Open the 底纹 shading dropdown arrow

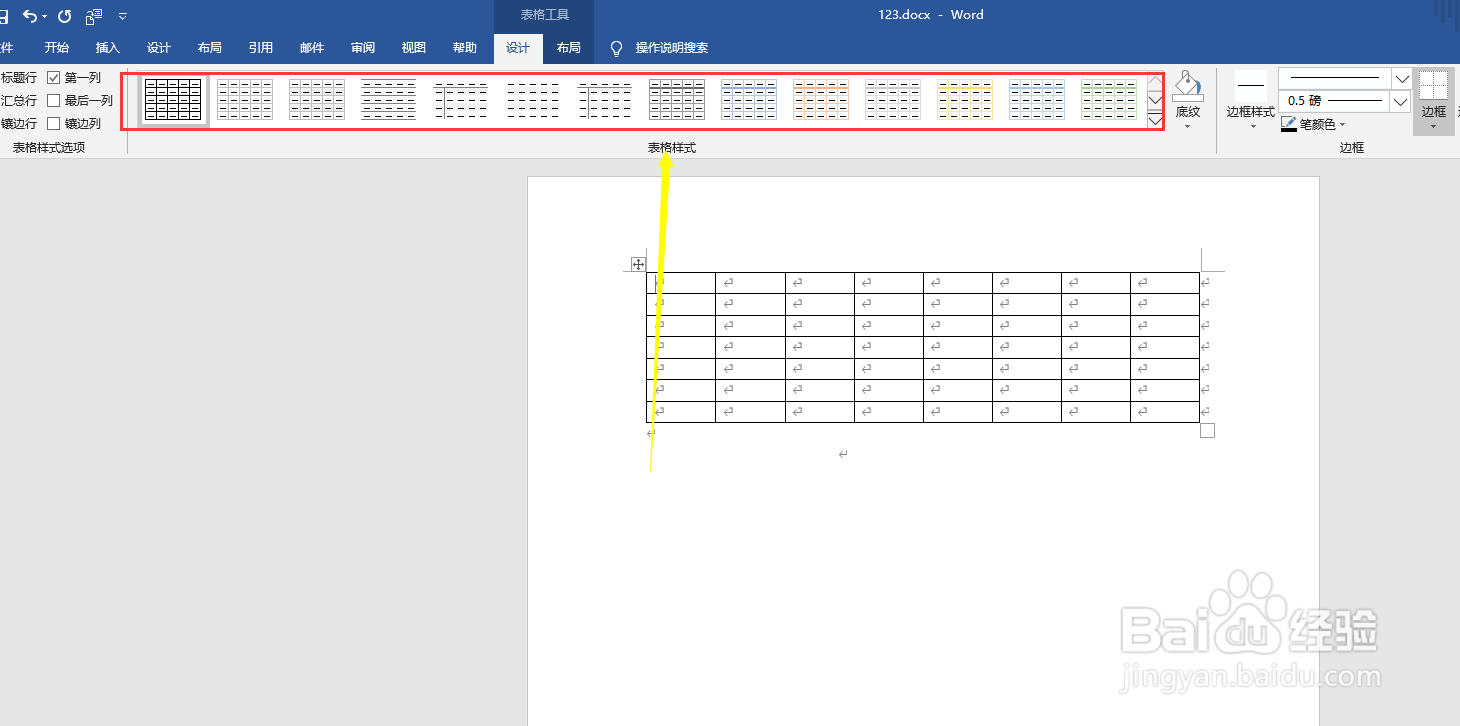(1188, 127)
